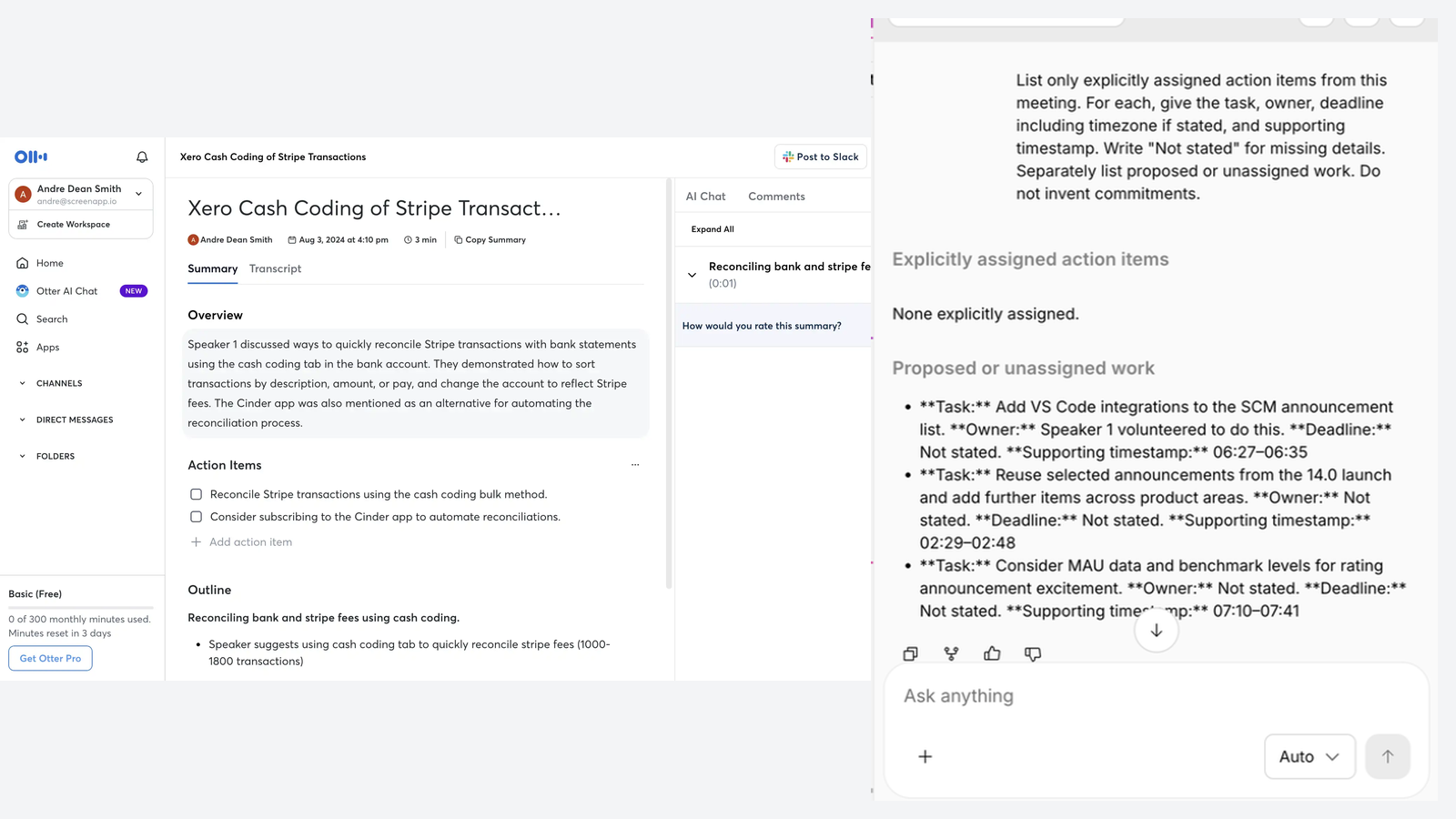Click the Add action item text
The image size is (1456, 819).
250,541
